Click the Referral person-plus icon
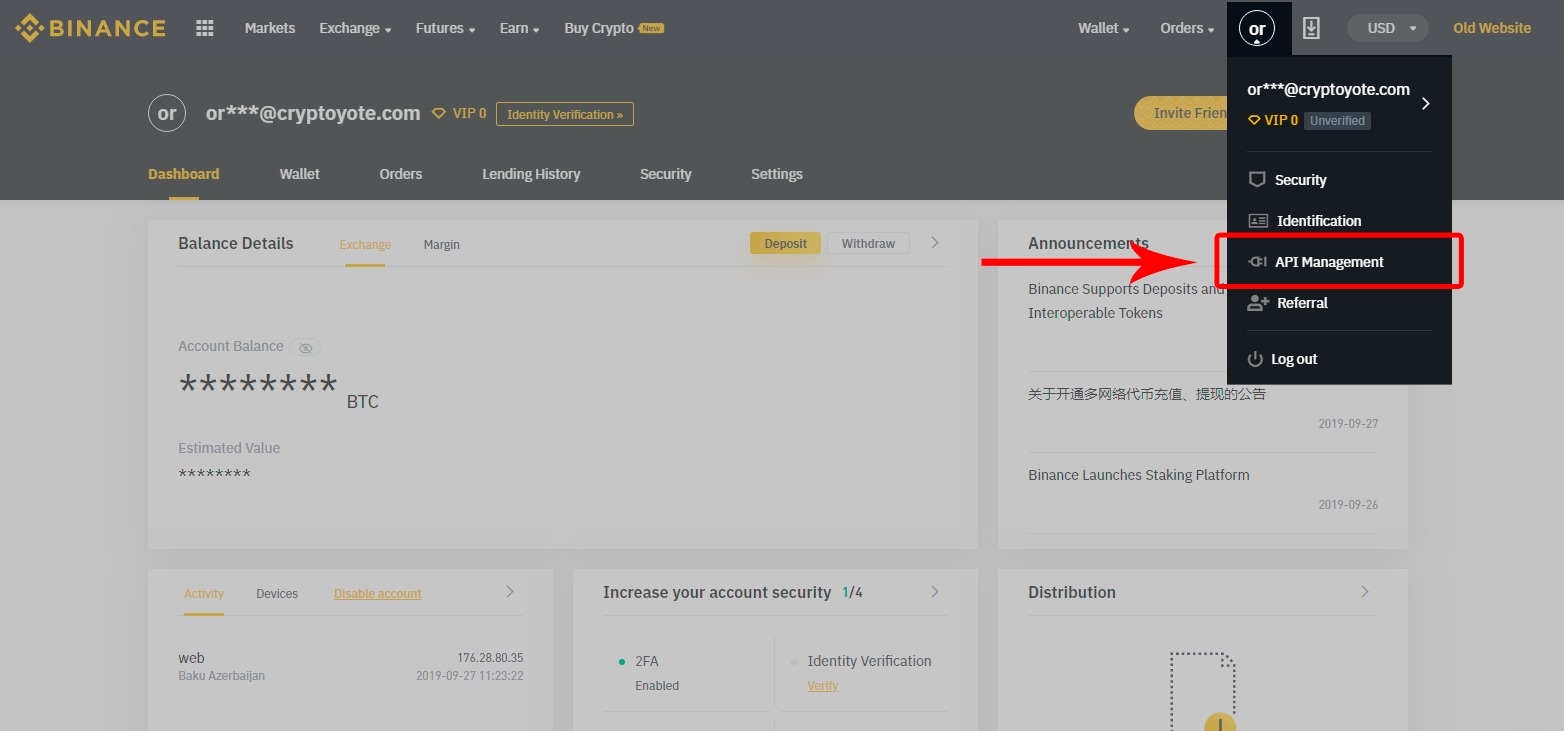The height and width of the screenshot is (731, 1564). (x=1258, y=303)
